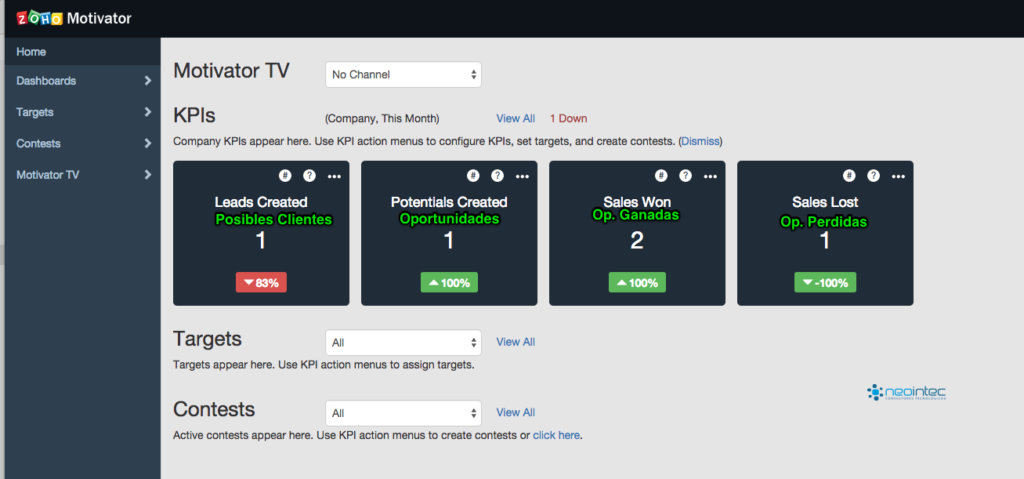This screenshot has width=1024, height=479.
Task: Open hash icon on Leads Created card
Action: coord(285,175)
